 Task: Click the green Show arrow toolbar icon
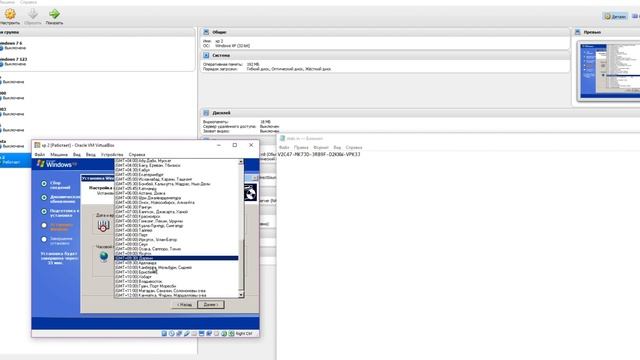[x=54, y=14]
